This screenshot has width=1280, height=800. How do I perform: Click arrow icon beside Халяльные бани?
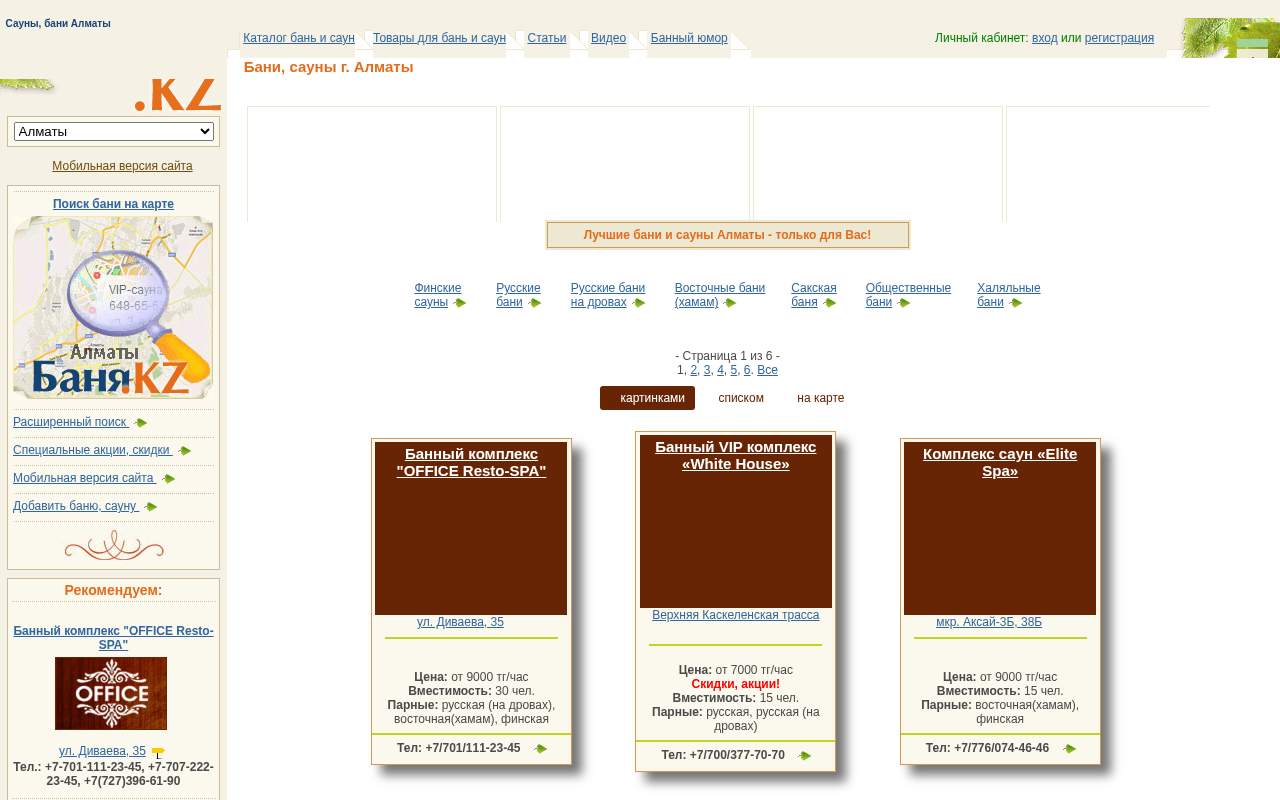(1016, 303)
